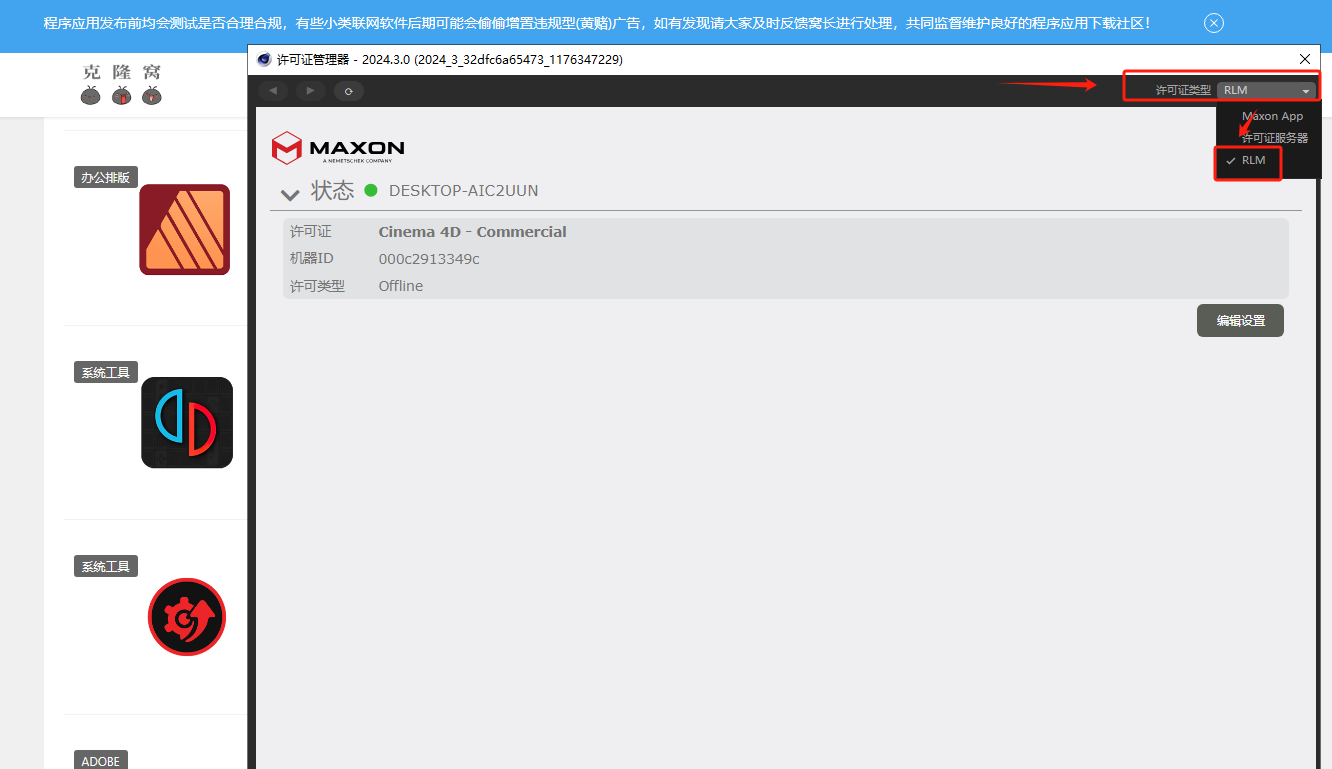Open the blue and red emulator app icon
Screen dimensions: 1332x769
(187, 423)
